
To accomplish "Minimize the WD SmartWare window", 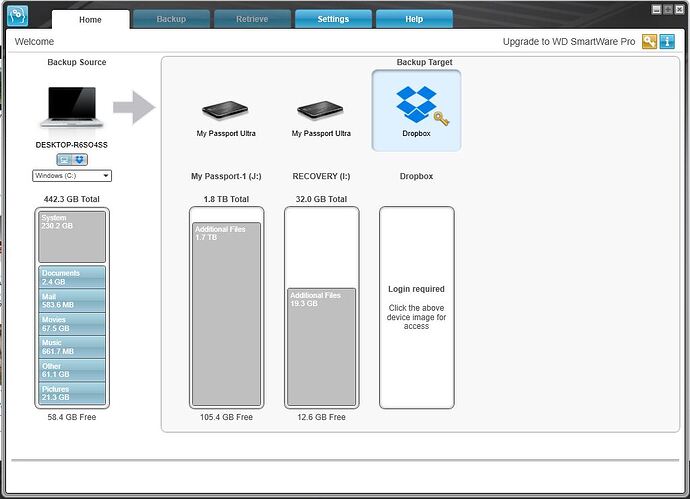I will click(657, 9).
